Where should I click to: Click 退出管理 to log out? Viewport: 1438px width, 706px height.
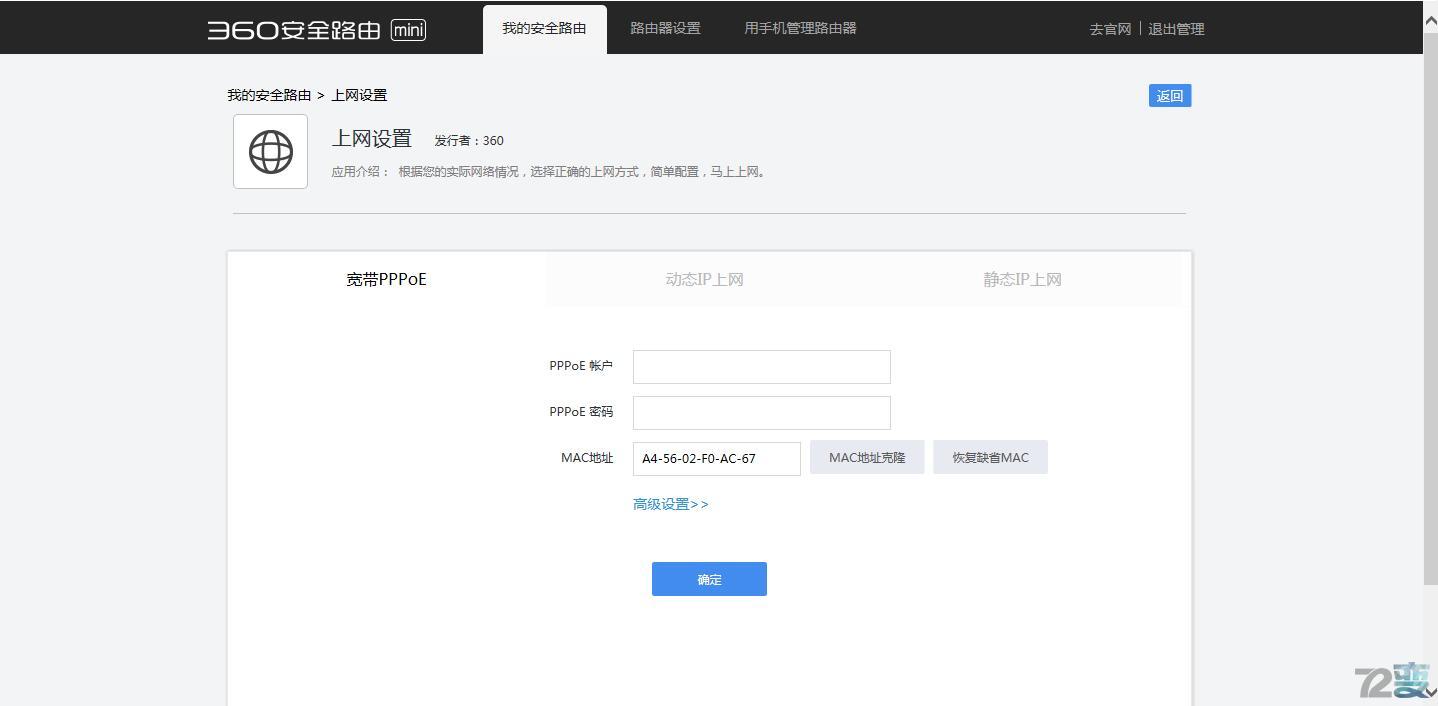coord(1176,29)
